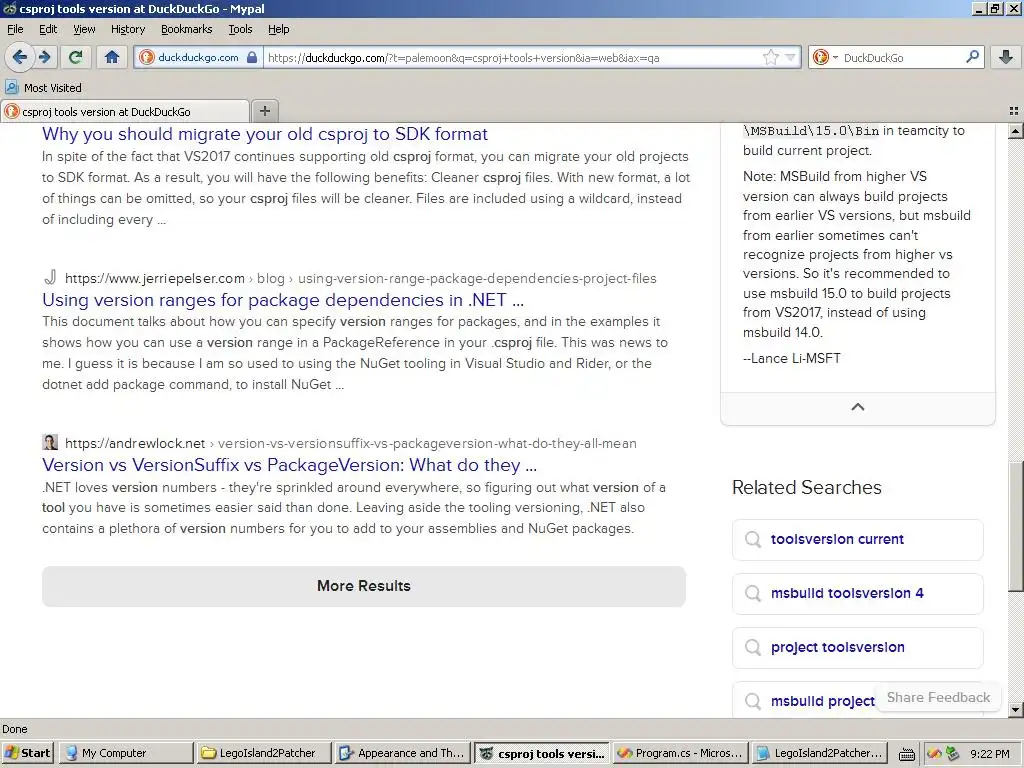Go forward with the Forward arrow button
The image size is (1024, 768).
(44, 57)
